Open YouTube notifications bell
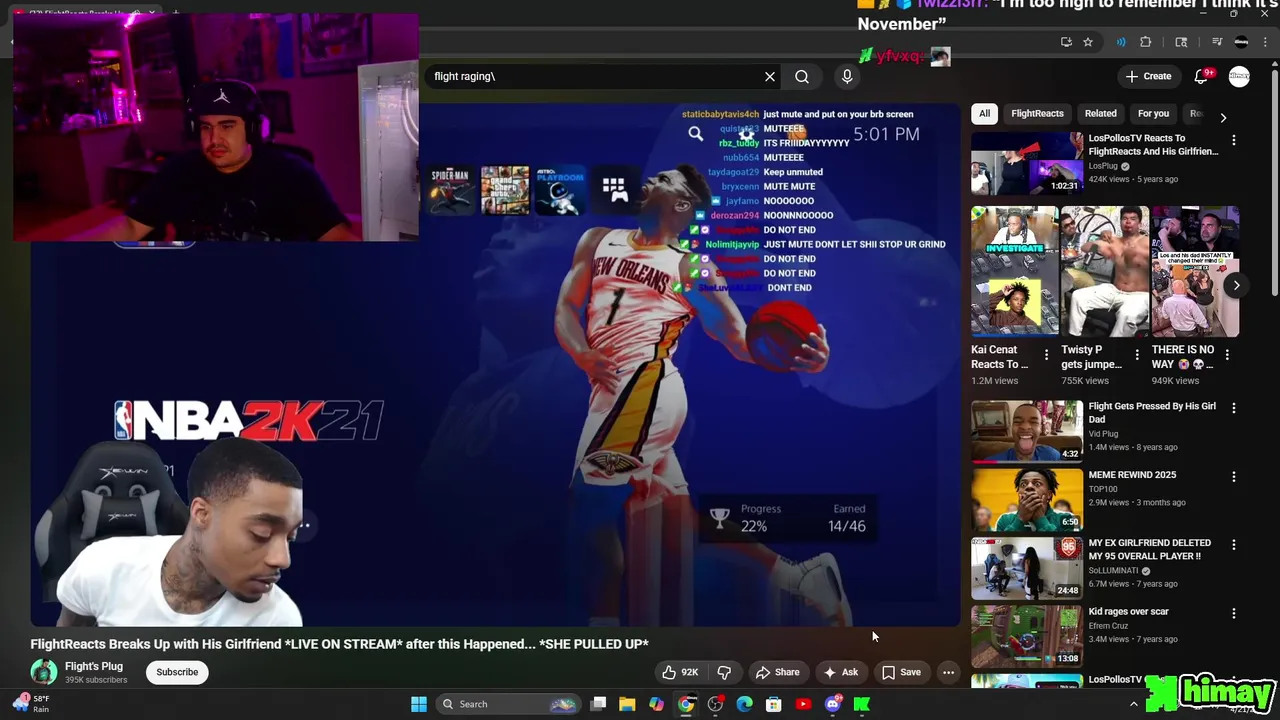Image resolution: width=1280 pixels, height=720 pixels. [x=1203, y=76]
